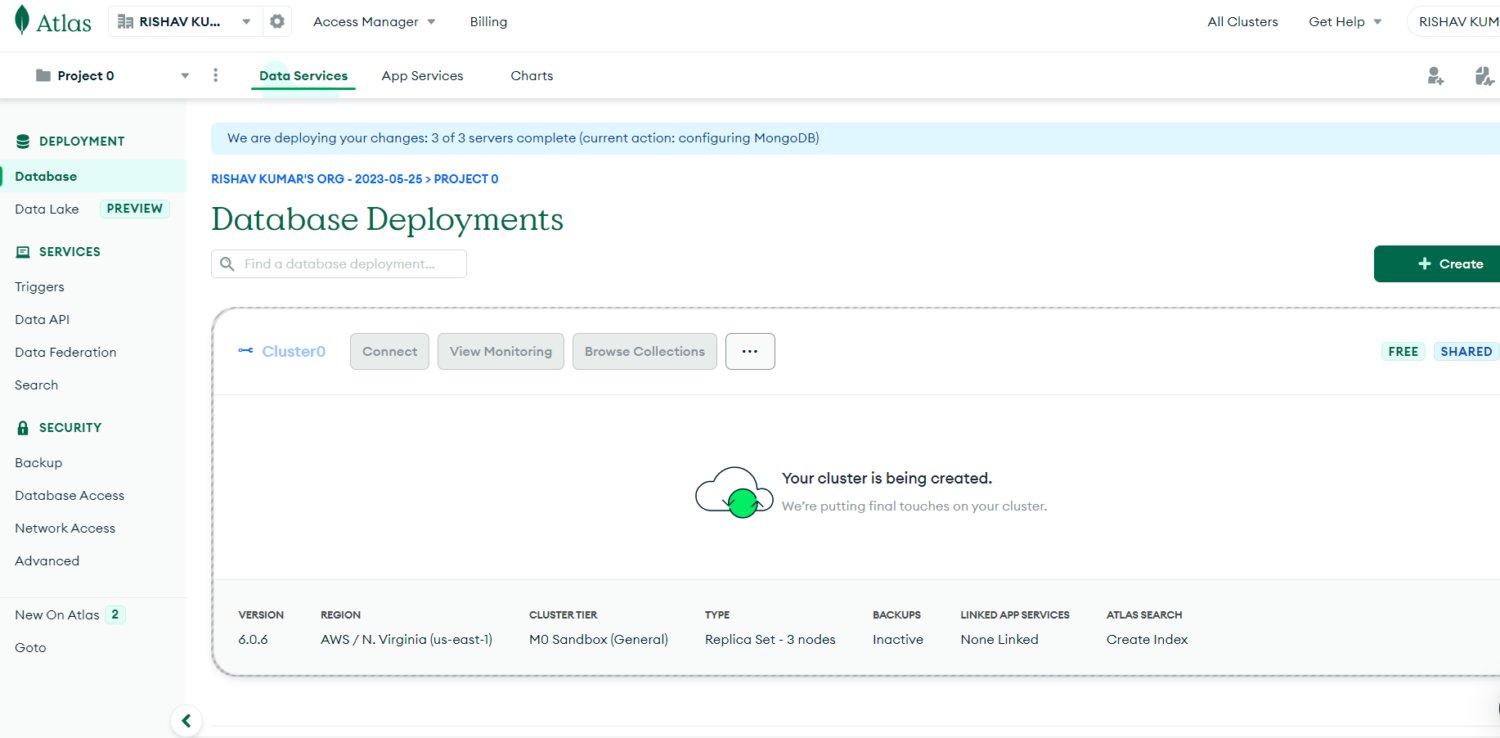Image resolution: width=1500 pixels, height=738 pixels.
Task: Click the Deployment database stack icon
Action: click(23, 141)
